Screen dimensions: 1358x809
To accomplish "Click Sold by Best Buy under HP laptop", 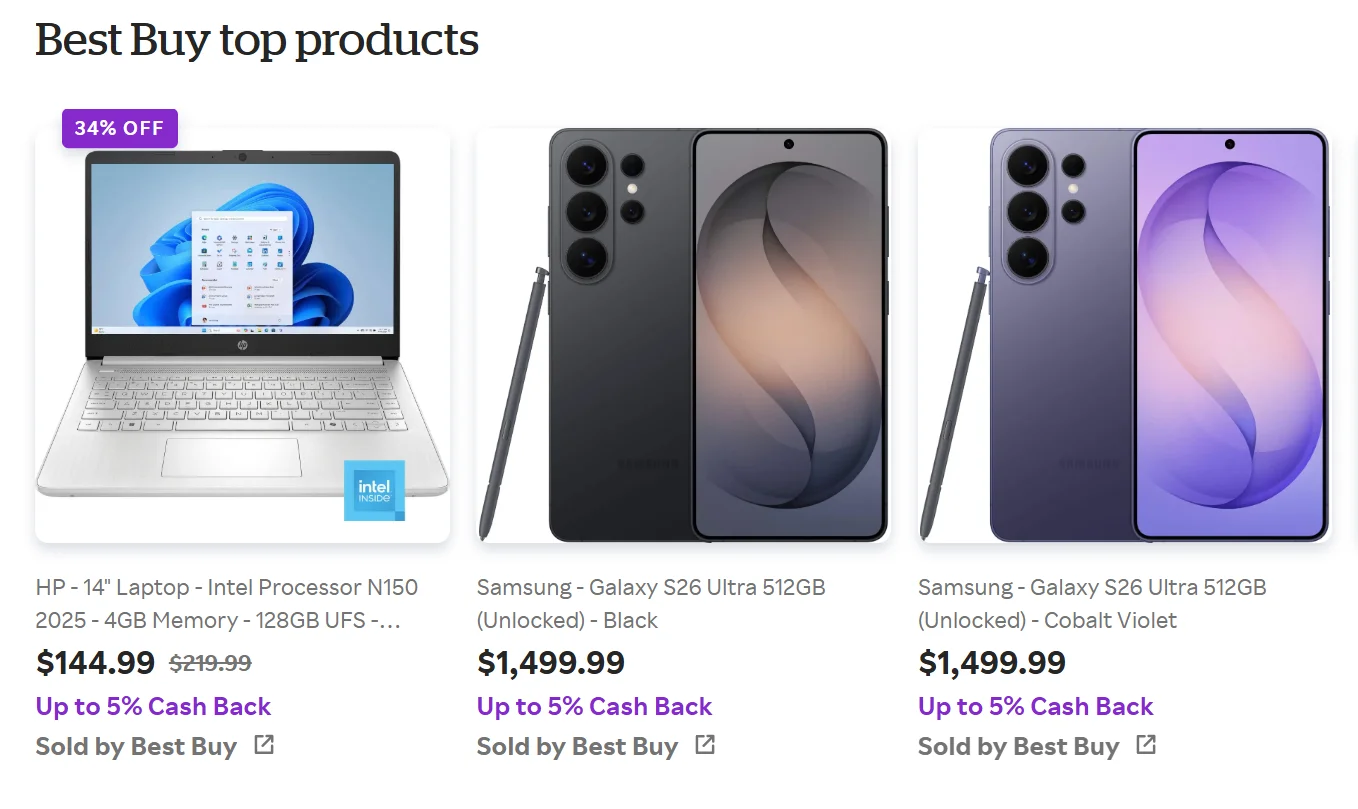I will 137,747.
